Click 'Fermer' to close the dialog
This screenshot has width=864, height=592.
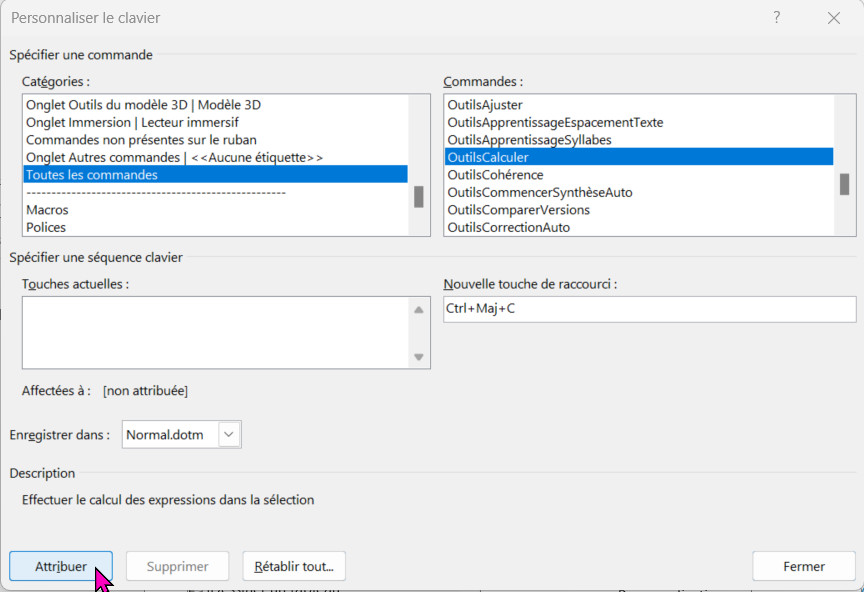click(x=804, y=566)
